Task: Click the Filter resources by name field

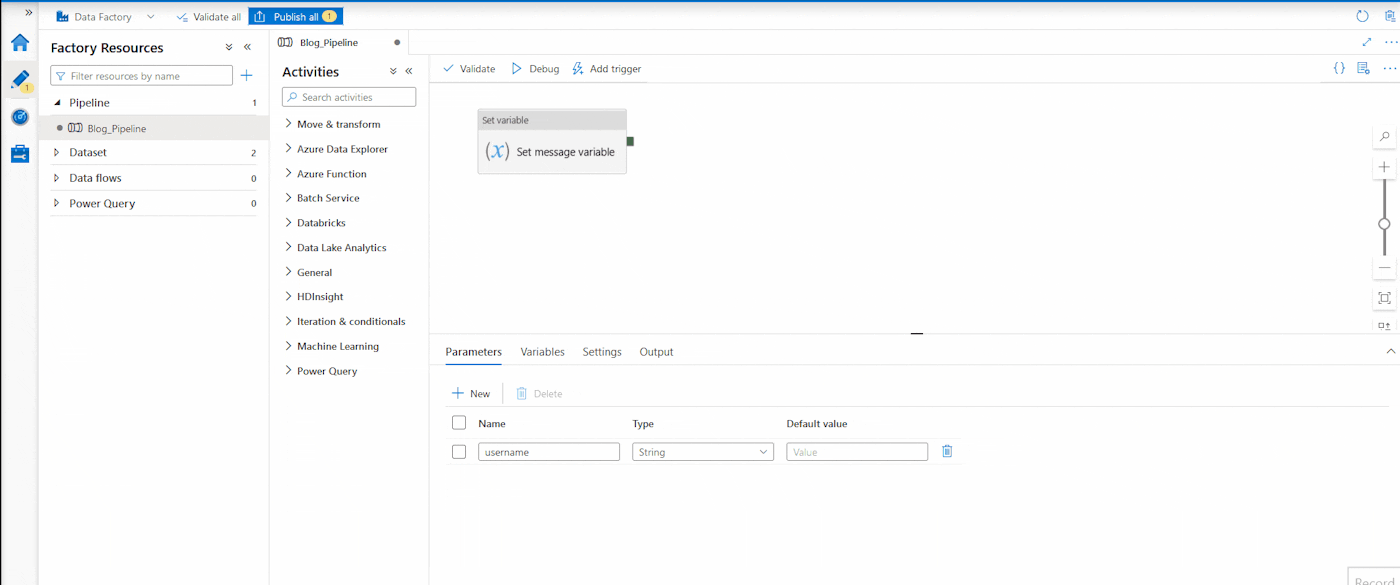Action: [142, 76]
